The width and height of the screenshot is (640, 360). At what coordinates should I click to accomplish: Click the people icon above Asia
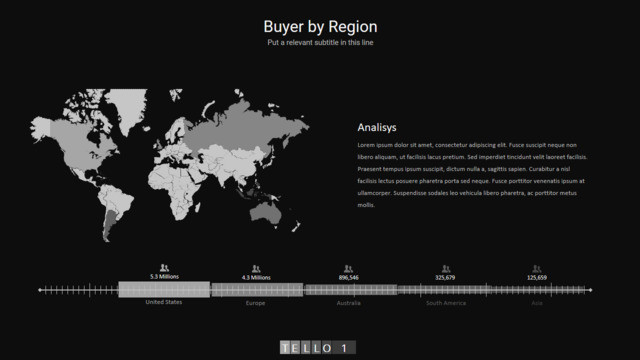point(537,269)
